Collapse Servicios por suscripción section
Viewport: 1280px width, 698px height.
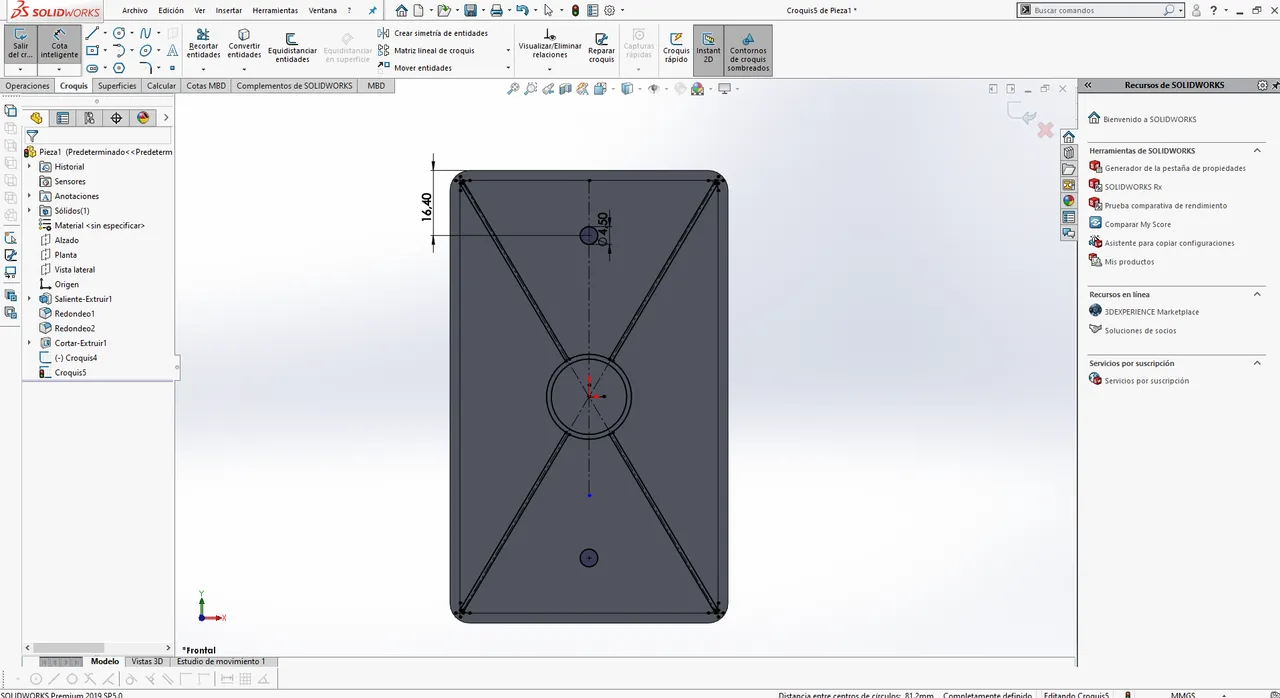click(x=1258, y=363)
